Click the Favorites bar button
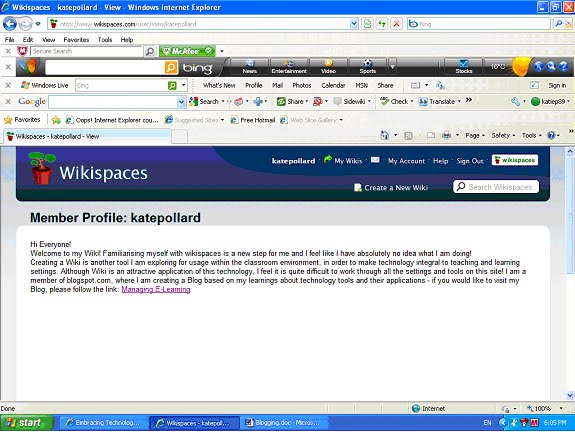 (x=22, y=120)
